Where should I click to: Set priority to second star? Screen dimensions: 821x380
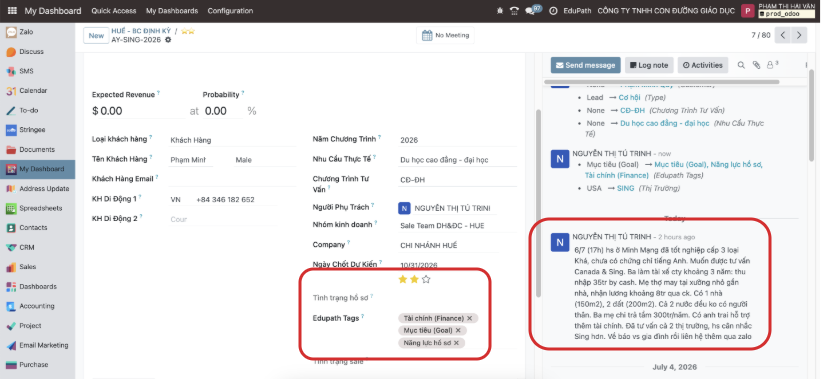pyautogui.click(x=414, y=280)
